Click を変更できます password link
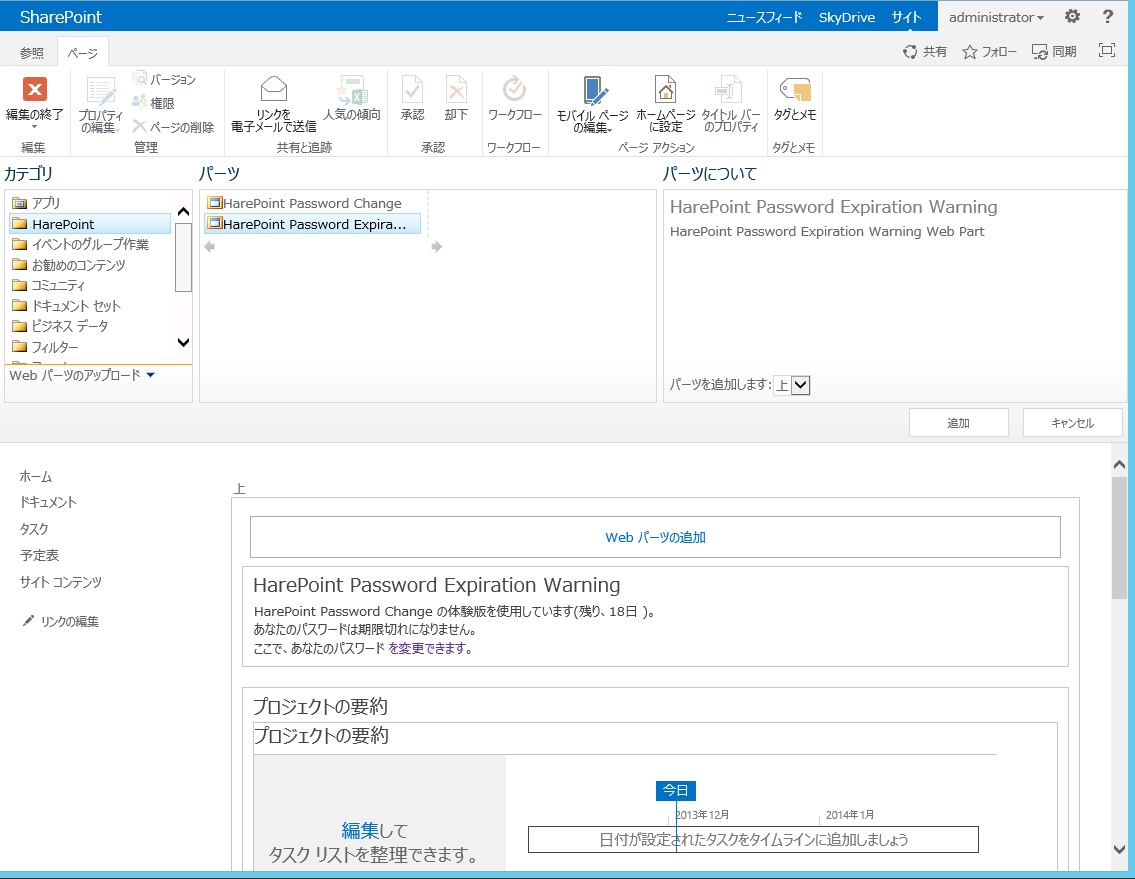This screenshot has width=1135, height=879. point(430,649)
